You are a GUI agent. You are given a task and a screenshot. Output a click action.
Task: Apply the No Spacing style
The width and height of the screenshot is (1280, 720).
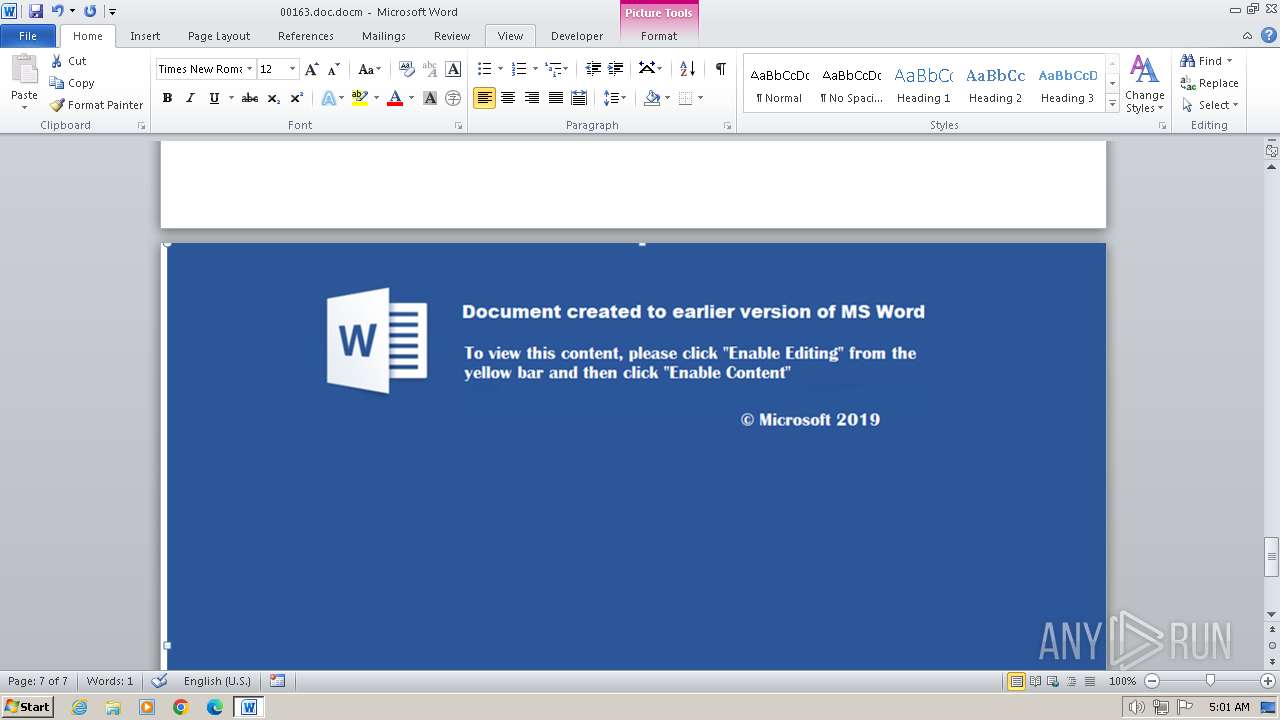click(x=851, y=84)
